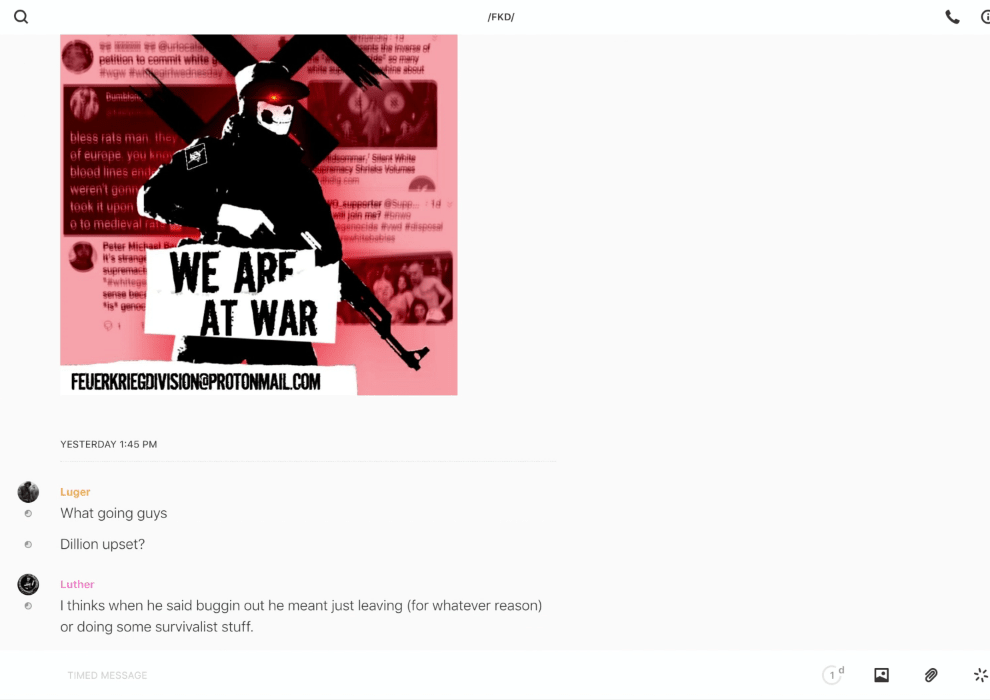The height and width of the screenshot is (700, 990).
Task: Click status icon beside Luther's message
Action: (x=28, y=606)
